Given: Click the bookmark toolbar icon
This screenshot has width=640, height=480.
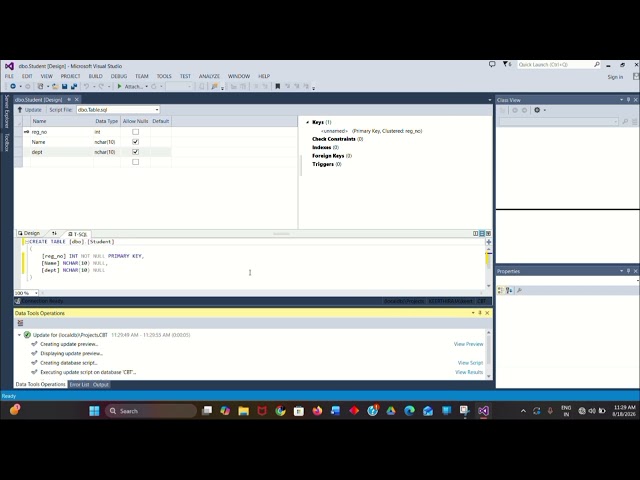Looking at the screenshot, I should click(x=278, y=87).
